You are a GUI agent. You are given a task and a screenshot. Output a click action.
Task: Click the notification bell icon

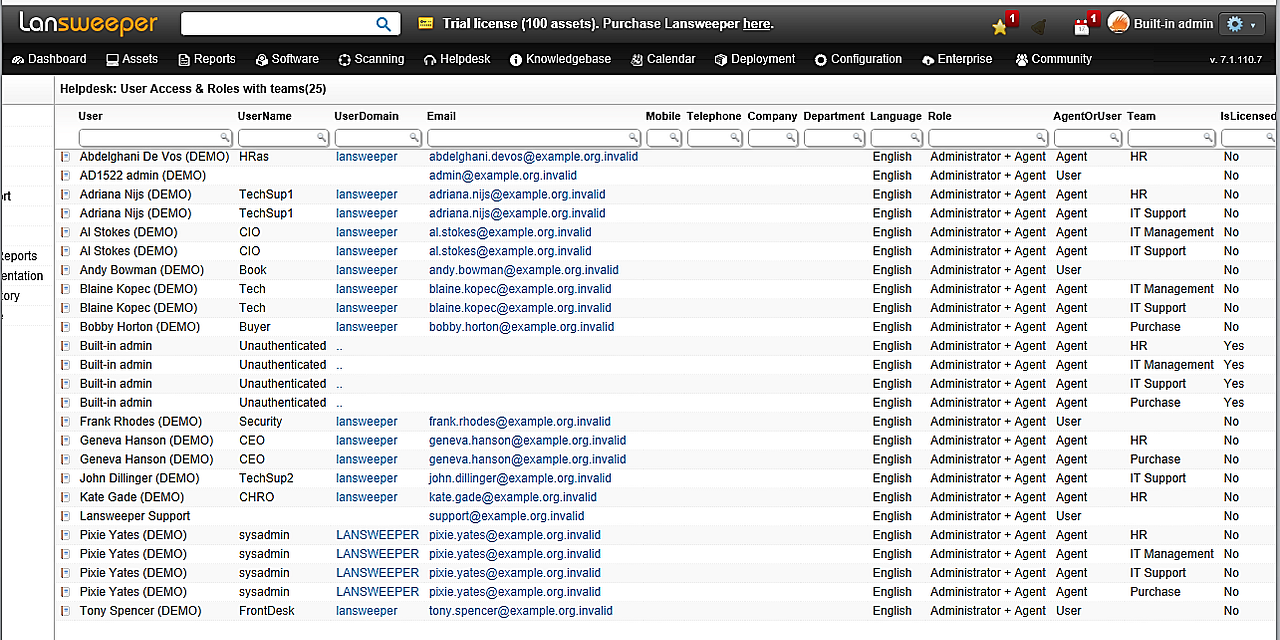click(1038, 27)
